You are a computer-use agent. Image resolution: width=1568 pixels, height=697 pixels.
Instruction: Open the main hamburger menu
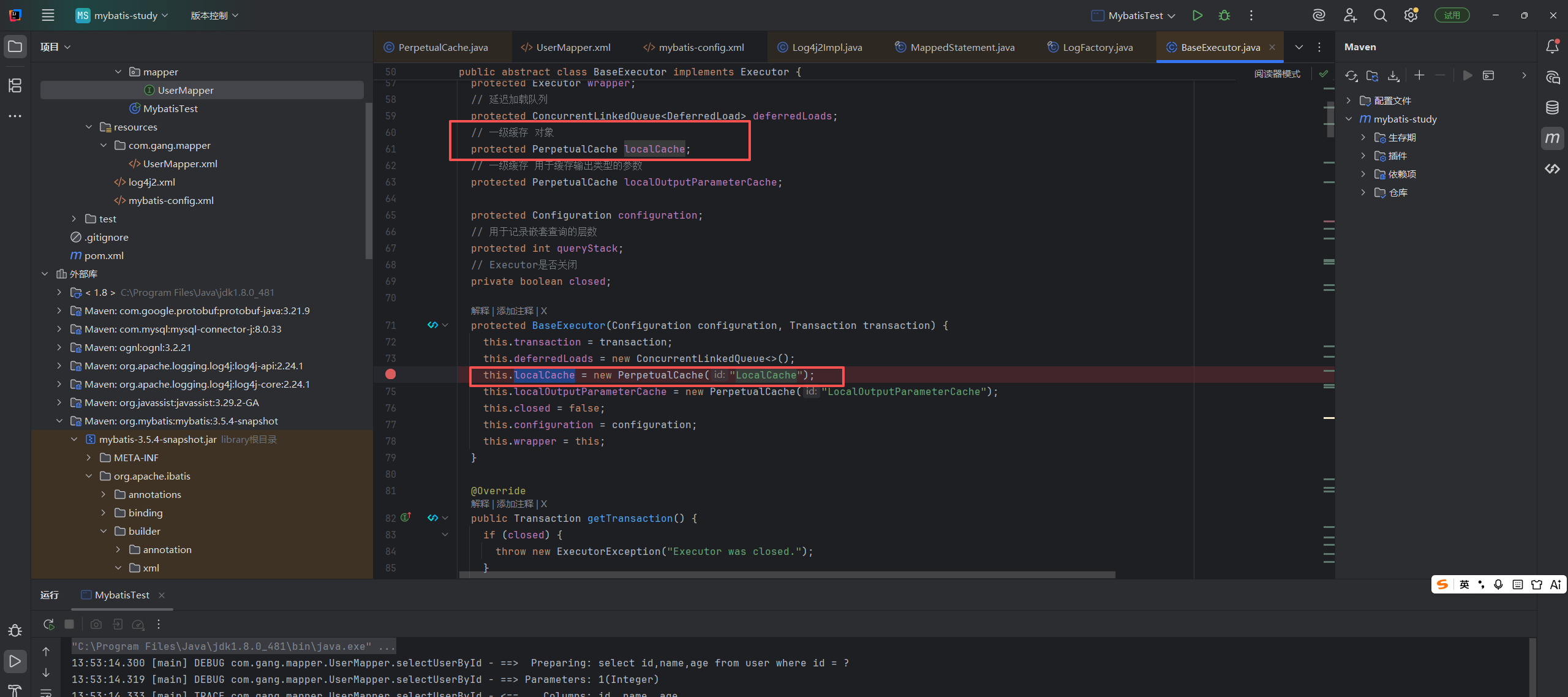pos(48,15)
